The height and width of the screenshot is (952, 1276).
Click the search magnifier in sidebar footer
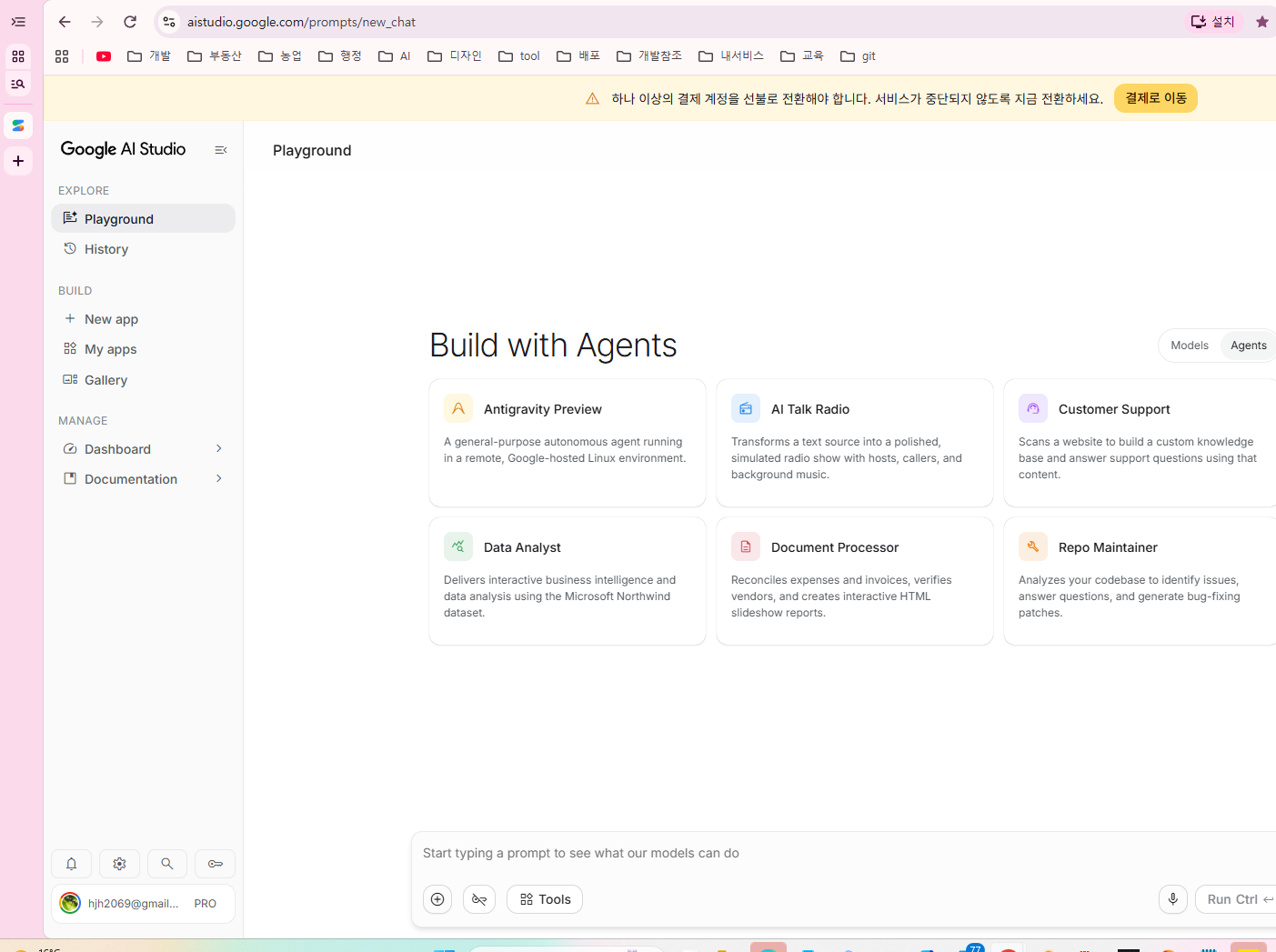coord(167,864)
